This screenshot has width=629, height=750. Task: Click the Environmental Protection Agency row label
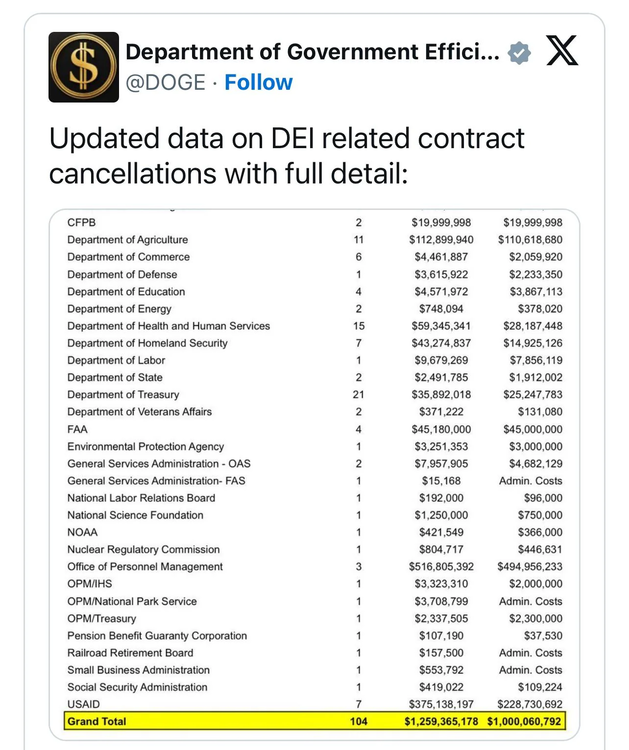(x=145, y=446)
